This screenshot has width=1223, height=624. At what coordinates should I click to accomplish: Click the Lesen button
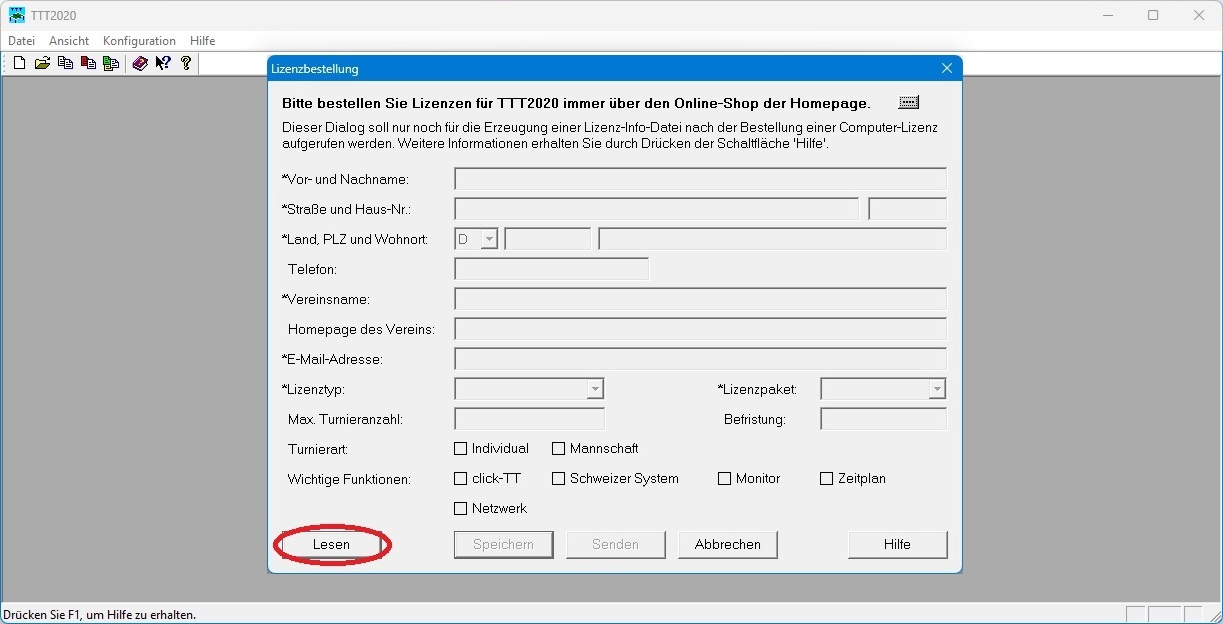(331, 545)
